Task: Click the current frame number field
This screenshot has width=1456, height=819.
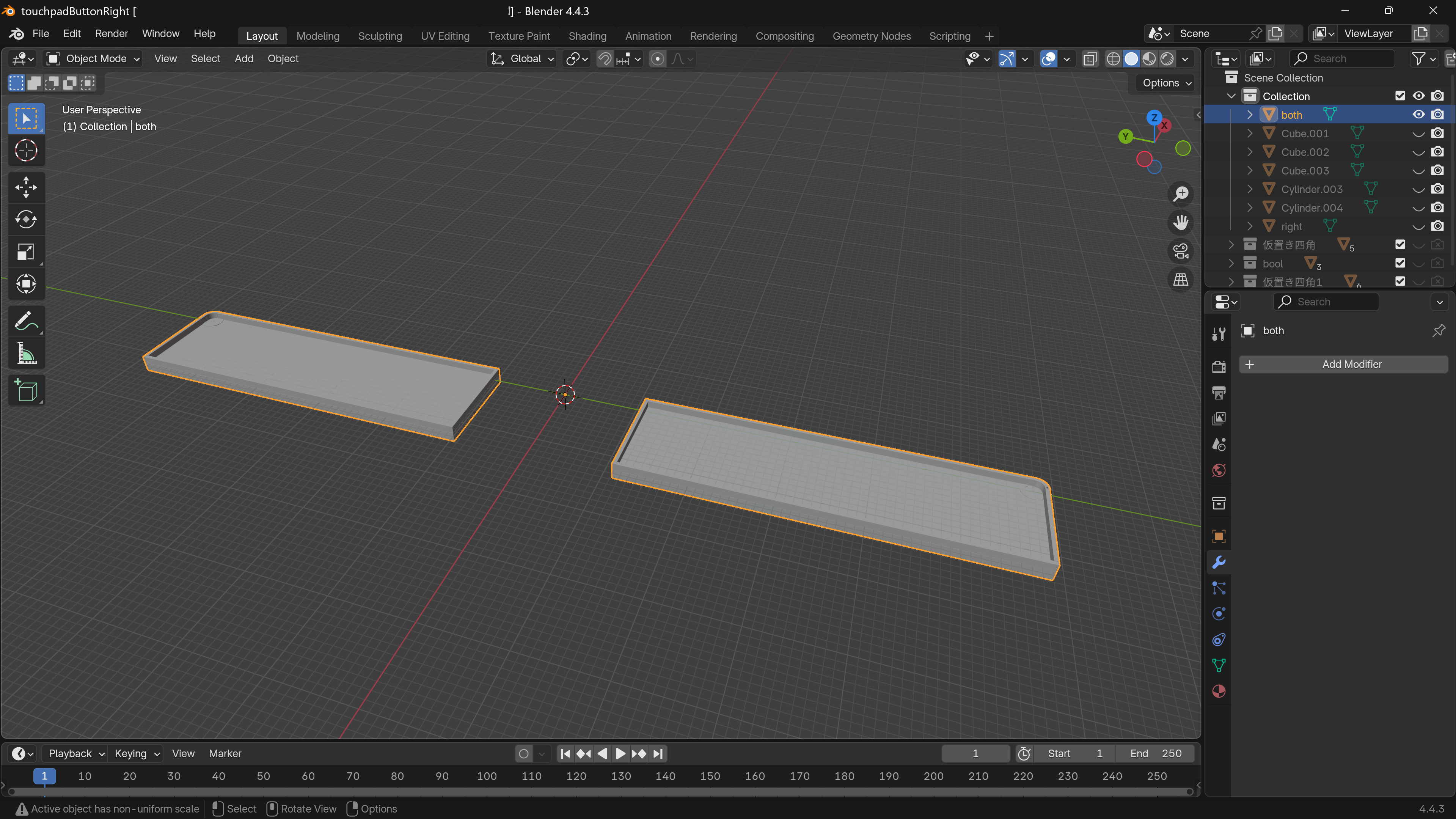Action: coord(975,753)
